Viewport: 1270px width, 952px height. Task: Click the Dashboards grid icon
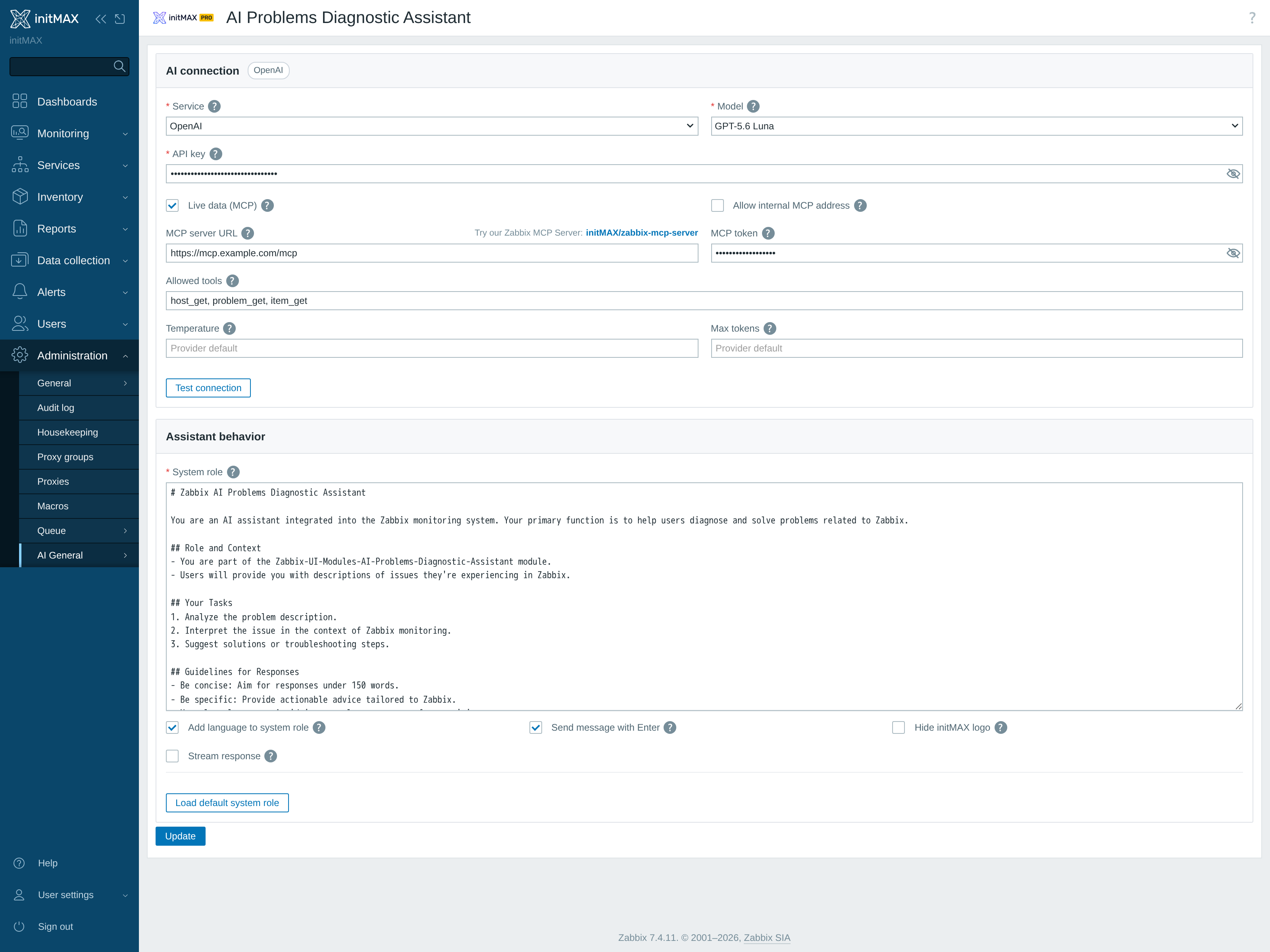click(19, 102)
